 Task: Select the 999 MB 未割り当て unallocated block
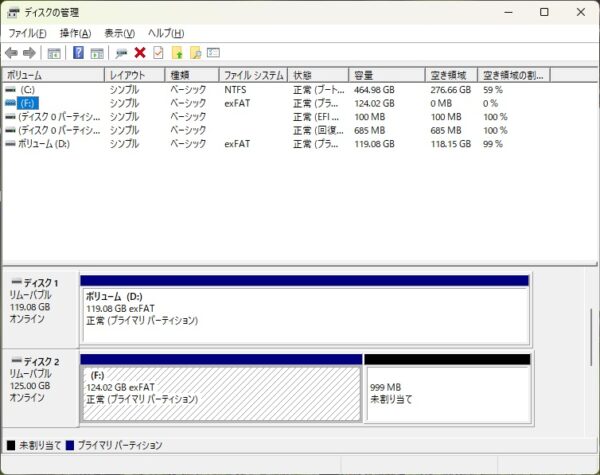(x=448, y=388)
